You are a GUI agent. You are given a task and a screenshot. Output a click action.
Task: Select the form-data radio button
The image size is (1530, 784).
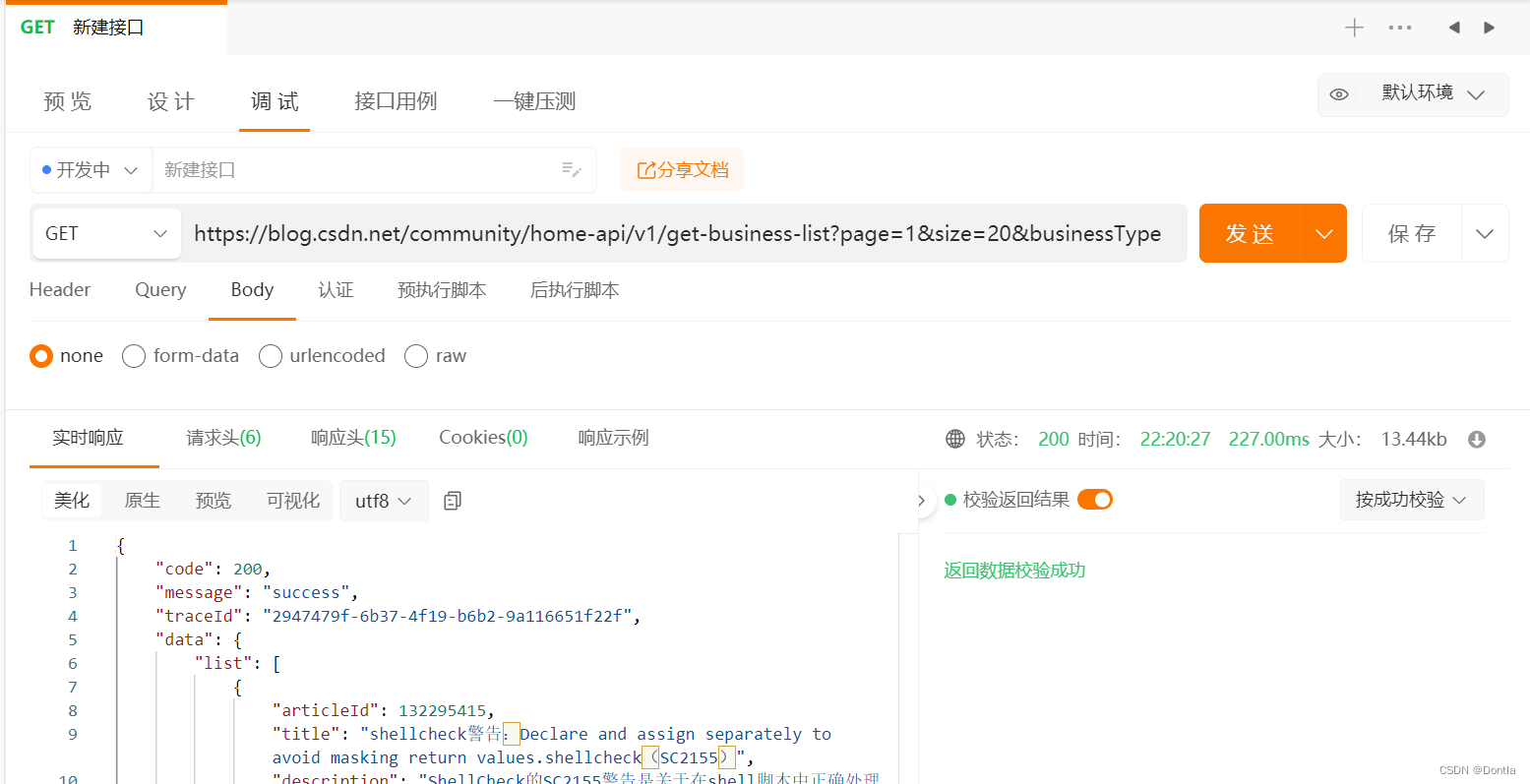click(134, 356)
